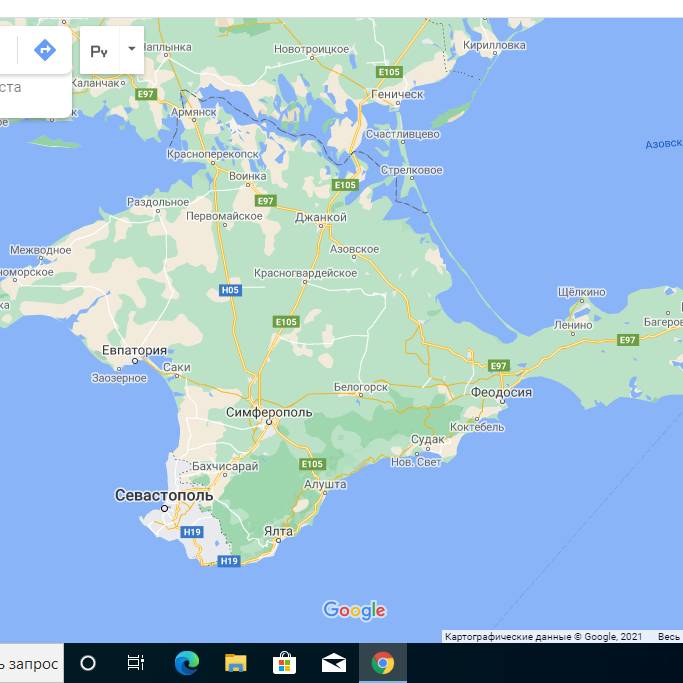Click the Межводное label on map
The height and width of the screenshot is (683, 683).
click(41, 250)
